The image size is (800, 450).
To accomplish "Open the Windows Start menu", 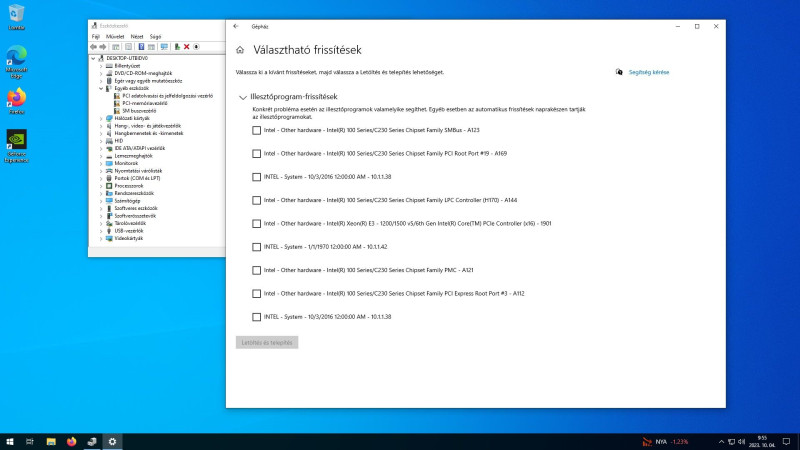I will (9, 442).
